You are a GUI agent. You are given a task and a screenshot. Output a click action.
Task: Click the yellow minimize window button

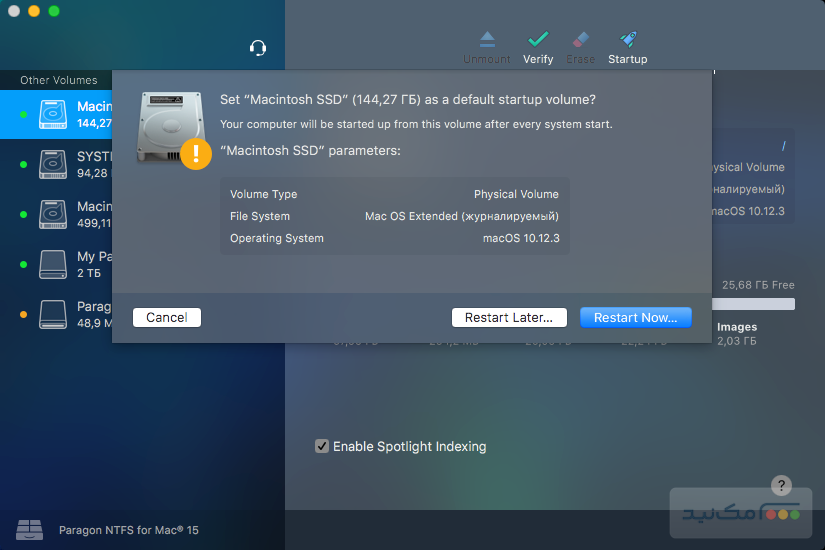[34, 11]
